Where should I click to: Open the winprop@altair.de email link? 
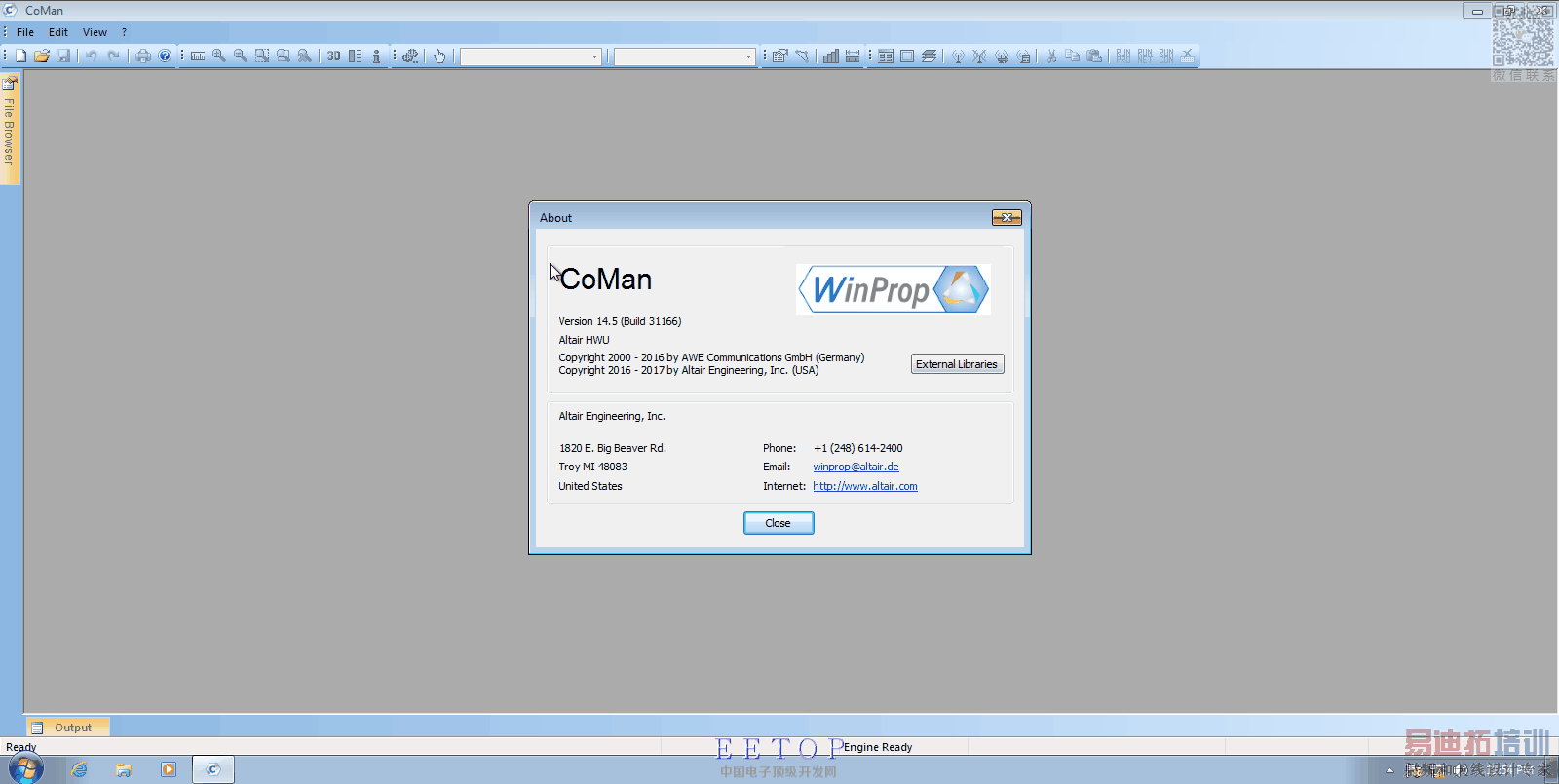856,467
